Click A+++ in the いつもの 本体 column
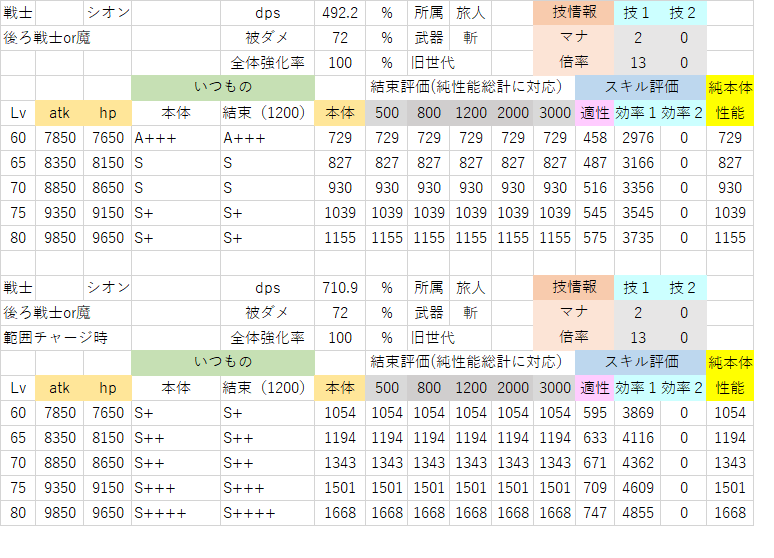 176,138
